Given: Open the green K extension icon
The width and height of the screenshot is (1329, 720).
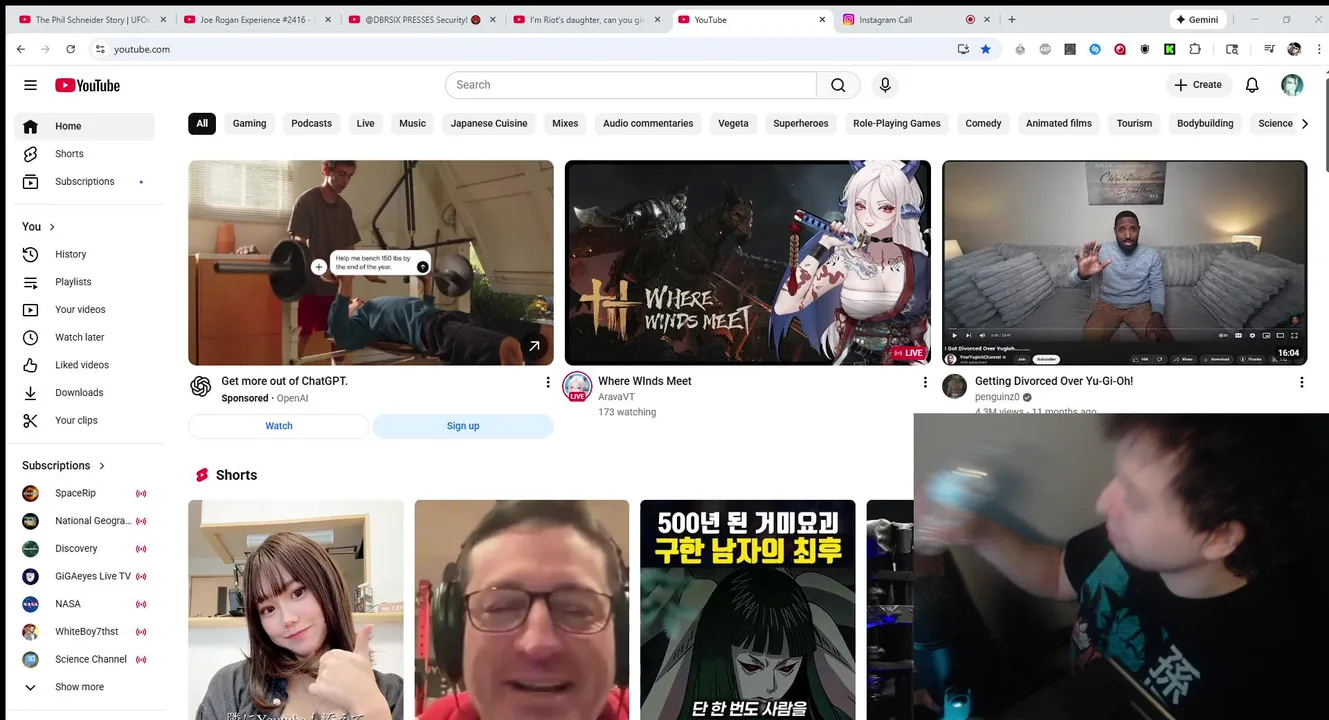Looking at the screenshot, I should tap(1170, 49).
